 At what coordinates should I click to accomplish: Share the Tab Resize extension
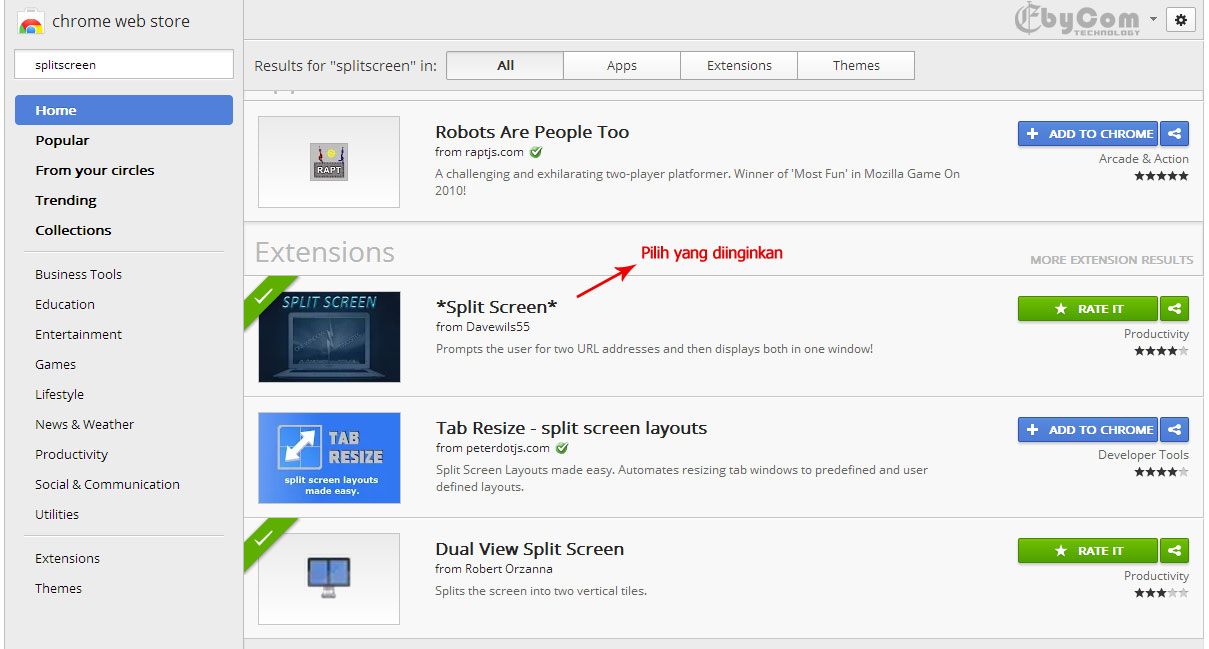click(x=1175, y=430)
